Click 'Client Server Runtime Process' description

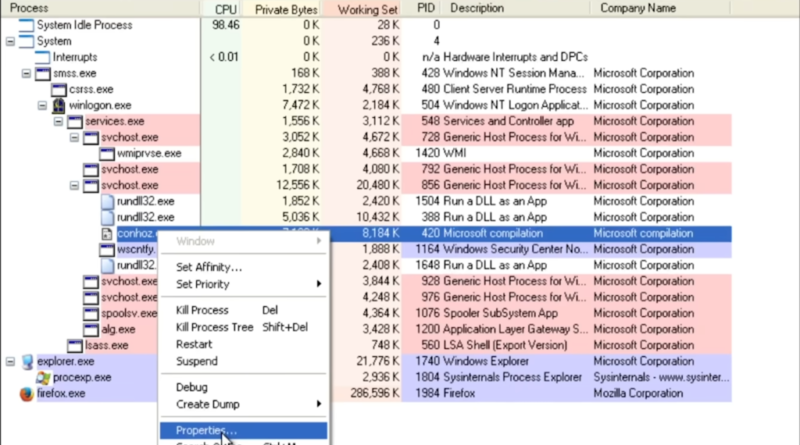point(515,89)
